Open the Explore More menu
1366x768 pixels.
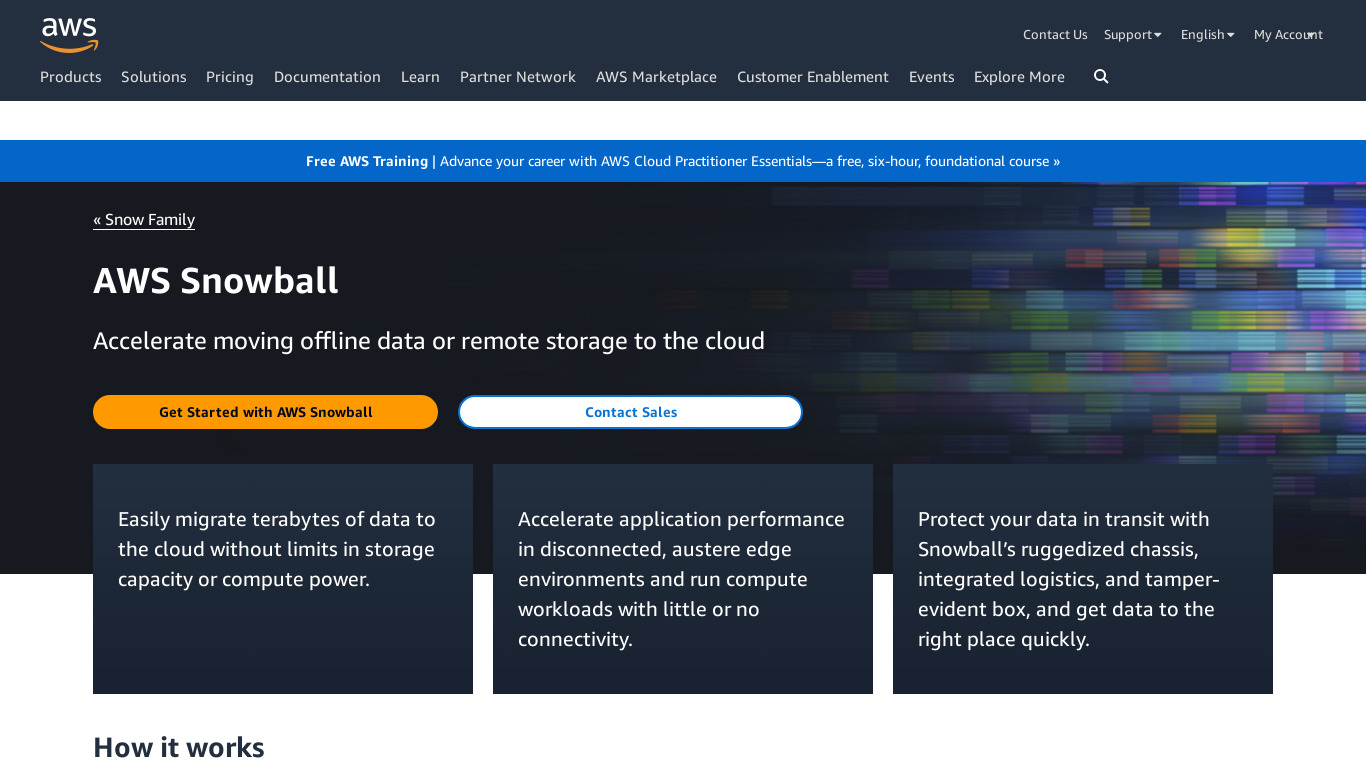(x=1019, y=77)
